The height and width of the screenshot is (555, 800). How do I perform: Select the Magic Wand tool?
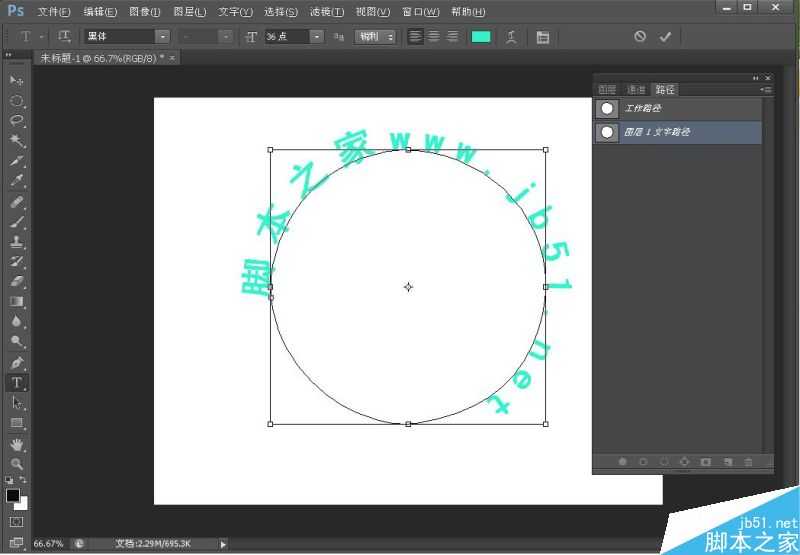click(17, 141)
